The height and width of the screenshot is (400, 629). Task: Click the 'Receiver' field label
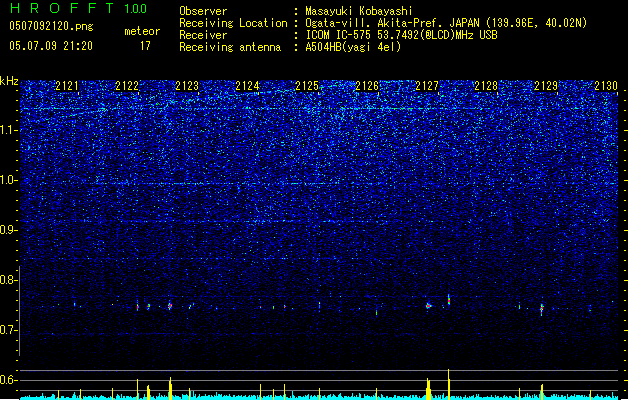pos(203,35)
